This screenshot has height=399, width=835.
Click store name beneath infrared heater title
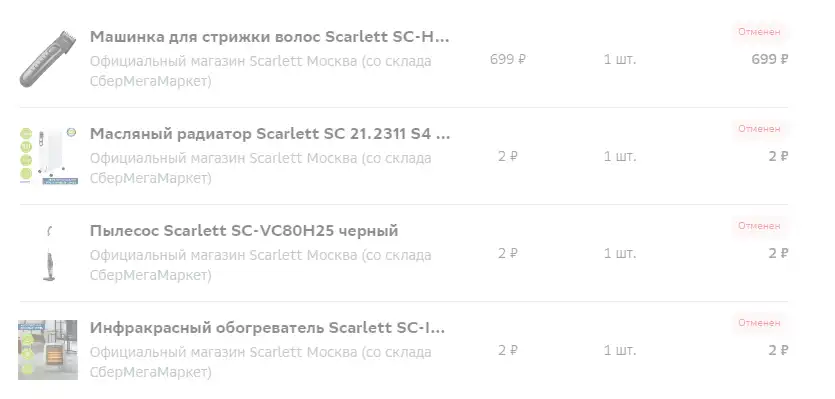260,362
